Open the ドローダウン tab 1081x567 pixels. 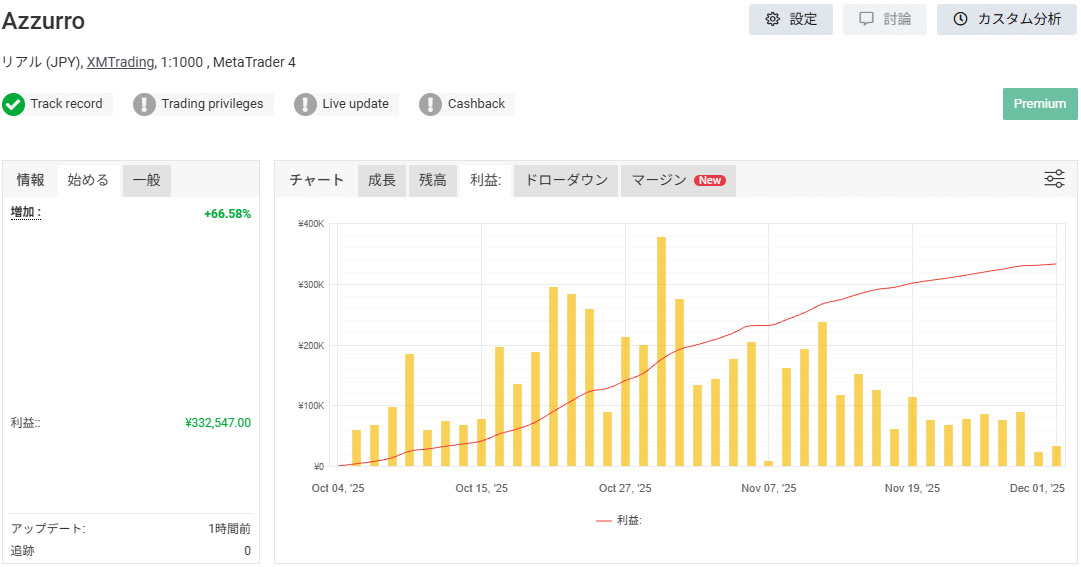tap(566, 180)
